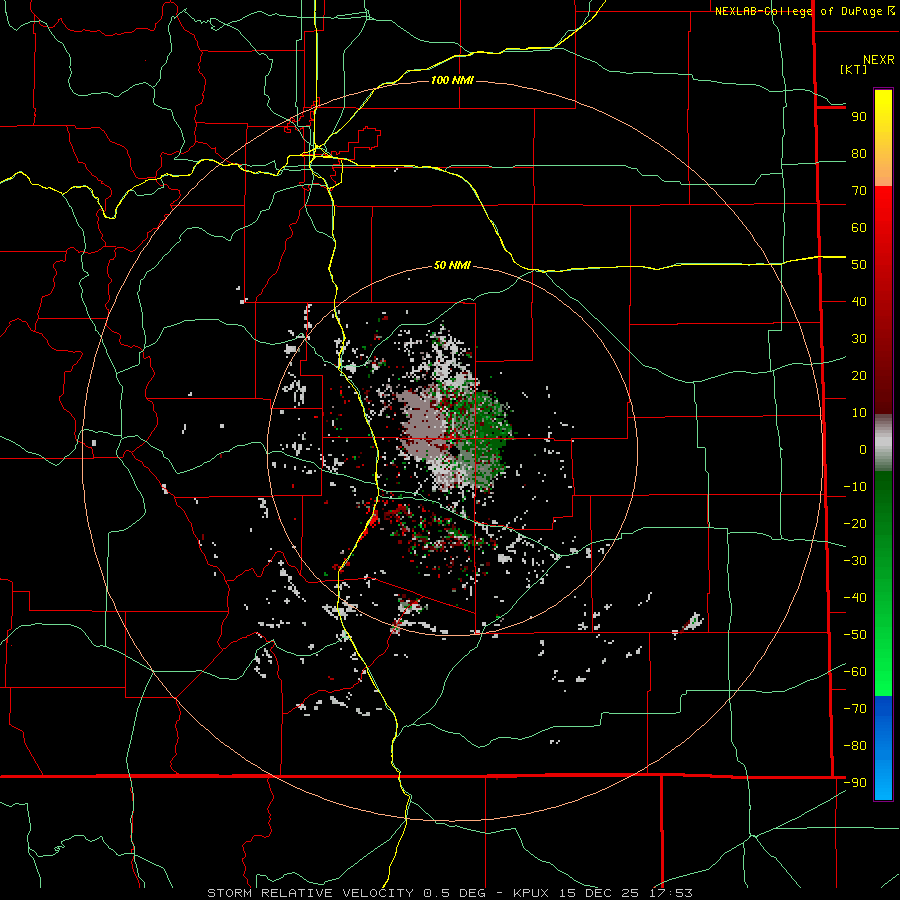Click the gray zero-velocity segment of the color bar
Image resolution: width=900 pixels, height=900 pixels.
pos(883,443)
